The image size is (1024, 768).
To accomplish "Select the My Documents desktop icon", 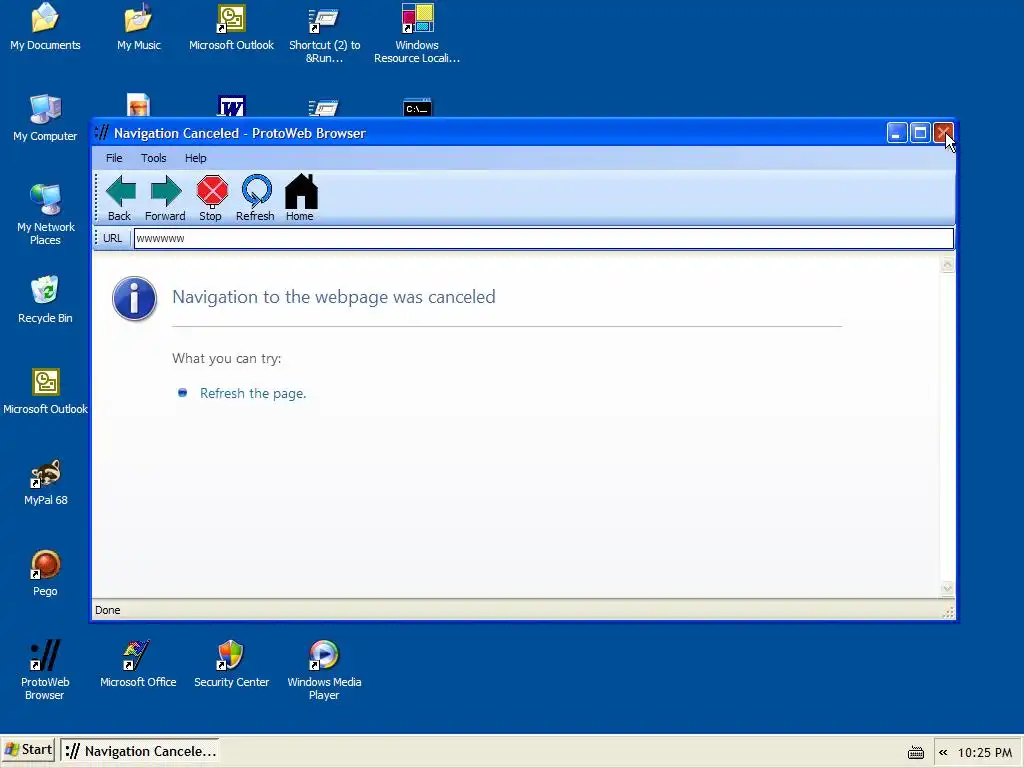I will tap(45, 27).
